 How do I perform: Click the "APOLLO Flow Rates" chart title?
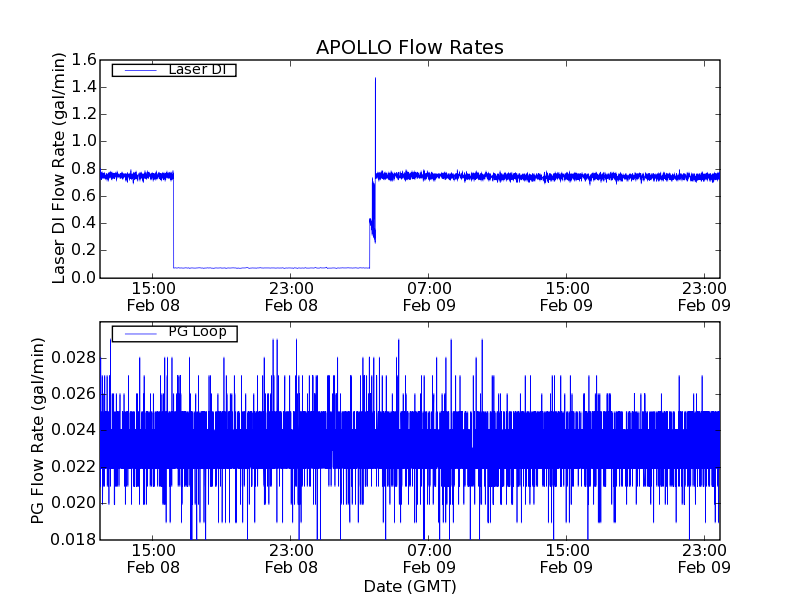click(409, 47)
